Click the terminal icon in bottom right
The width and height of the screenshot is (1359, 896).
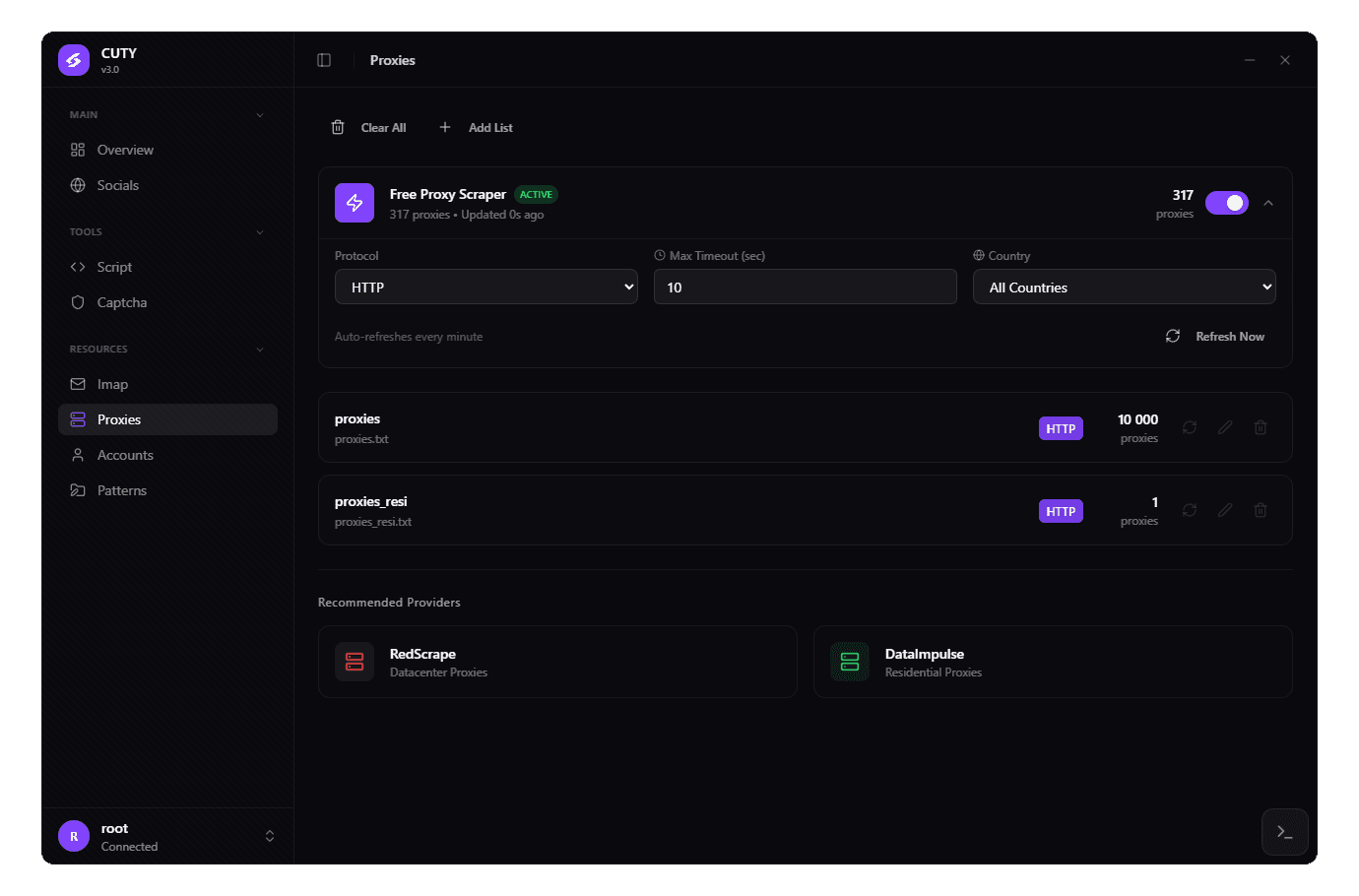click(x=1284, y=832)
